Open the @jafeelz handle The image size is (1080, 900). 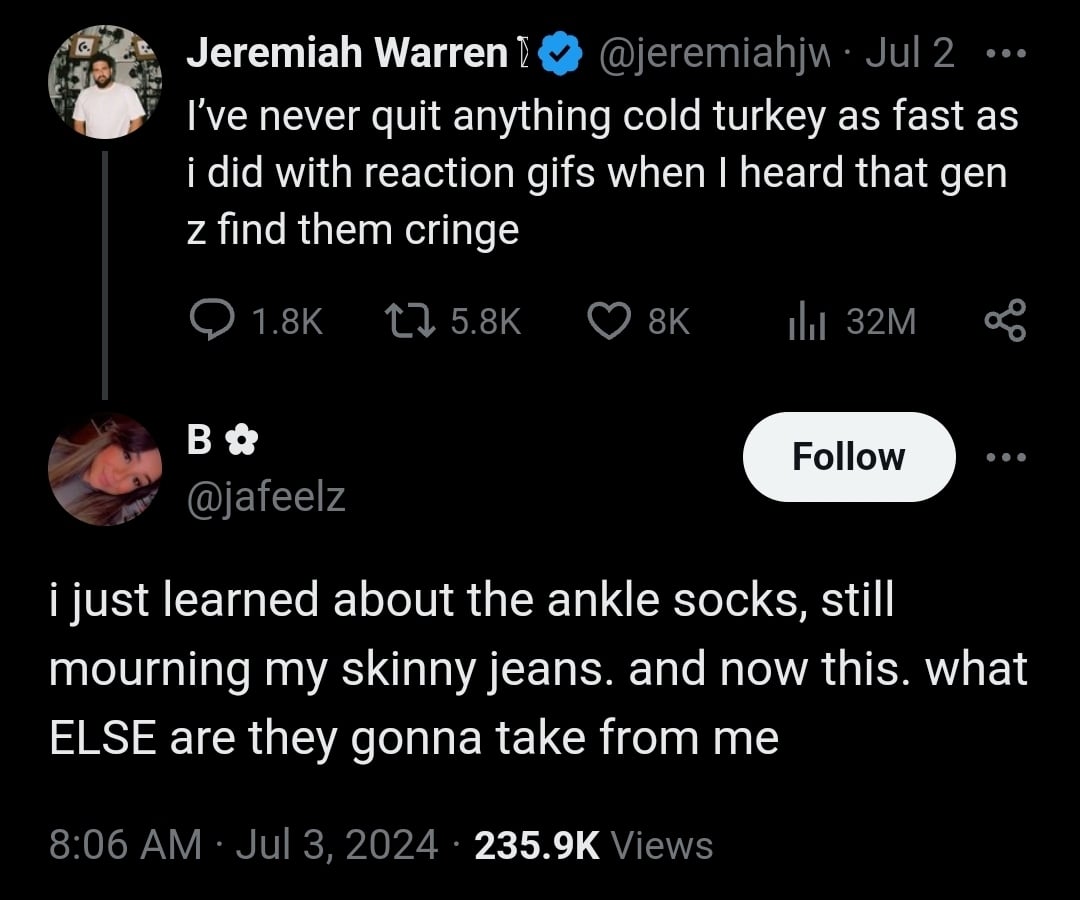pyautogui.click(x=266, y=495)
